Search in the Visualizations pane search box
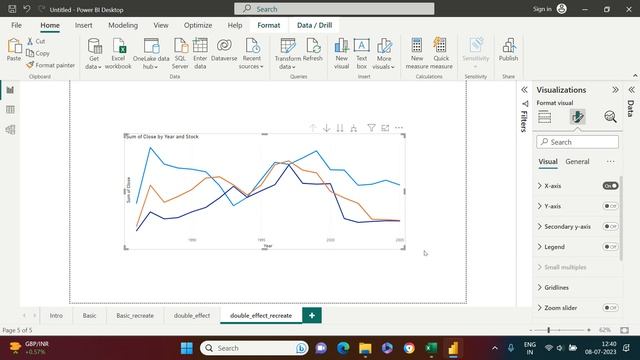This screenshot has width=640, height=360. [x=577, y=142]
